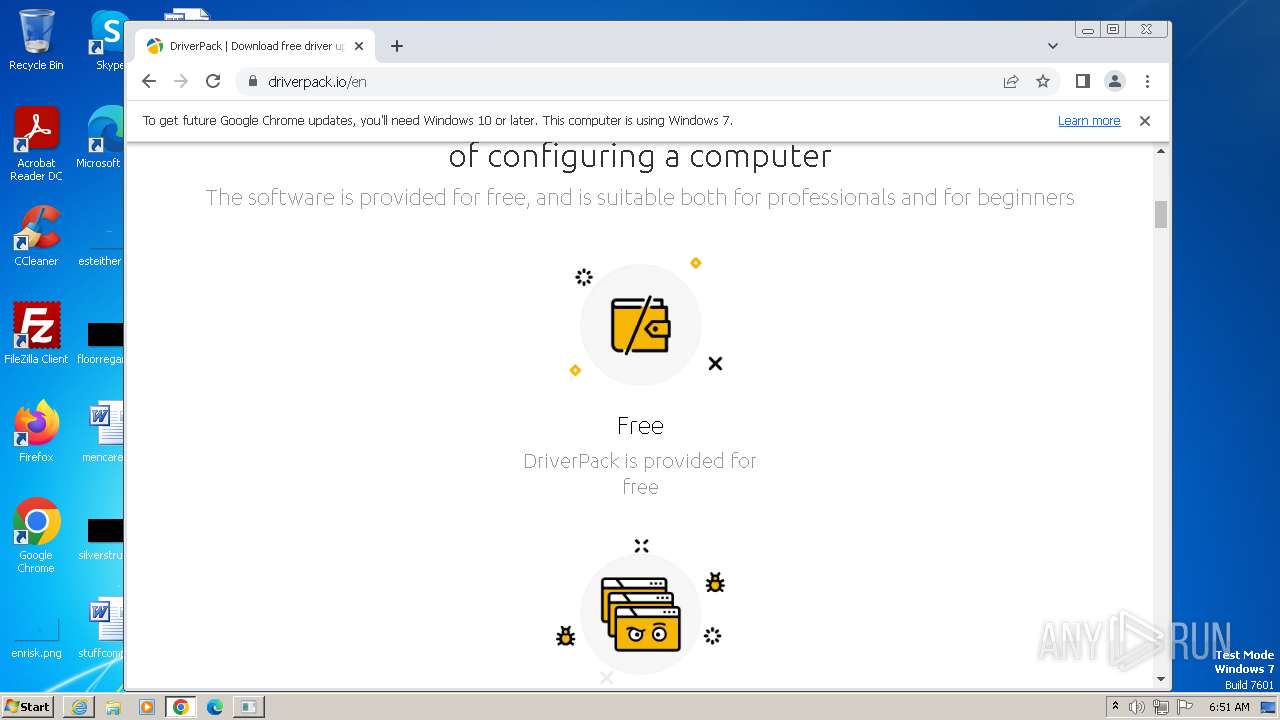Image resolution: width=1280 pixels, height=720 pixels.
Task: Open the Skype desktop shortcut
Action: pyautogui.click(x=108, y=40)
